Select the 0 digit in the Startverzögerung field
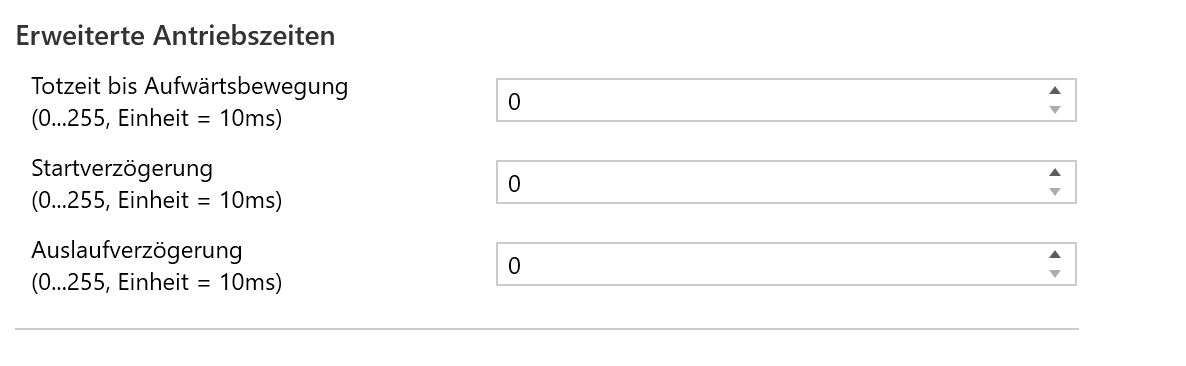Image resolution: width=1186 pixels, height=366 pixels. click(514, 184)
